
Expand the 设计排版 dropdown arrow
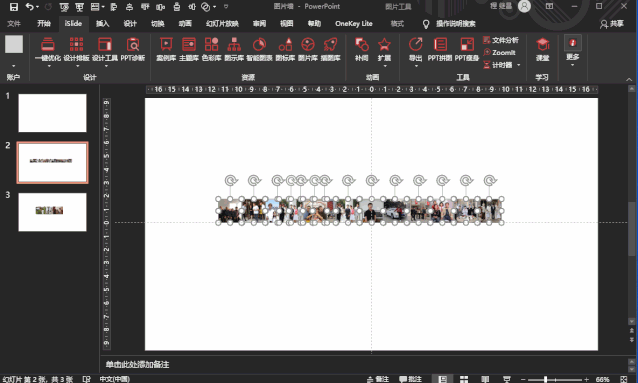pos(77,66)
